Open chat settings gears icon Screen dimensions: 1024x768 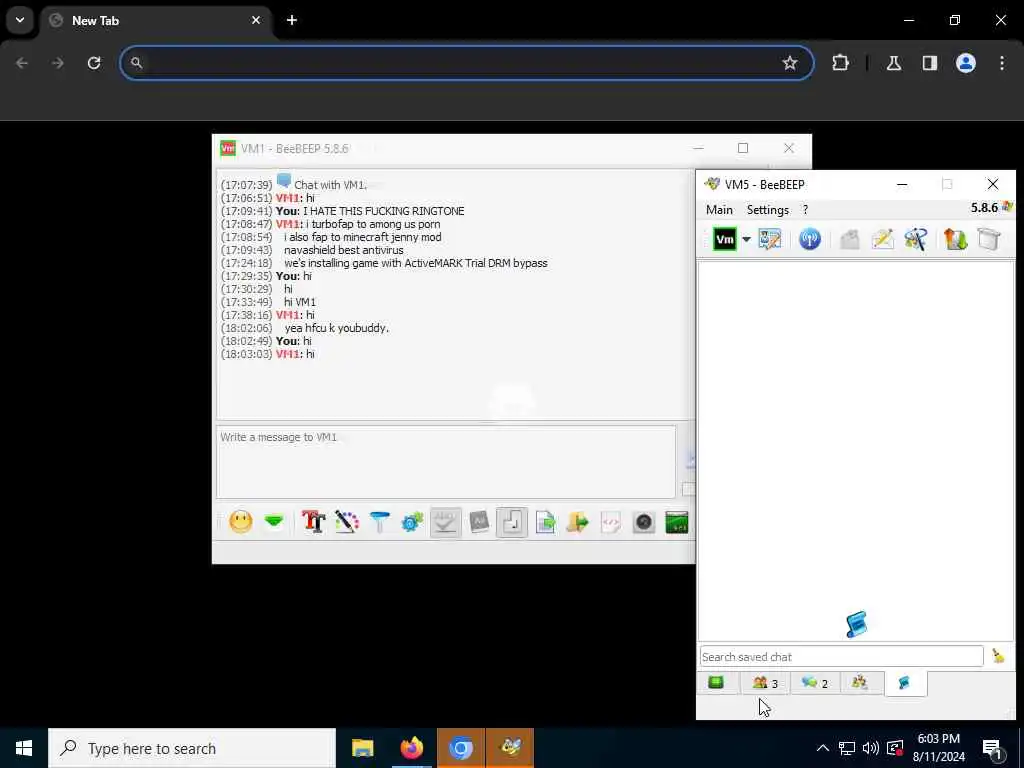pos(413,522)
